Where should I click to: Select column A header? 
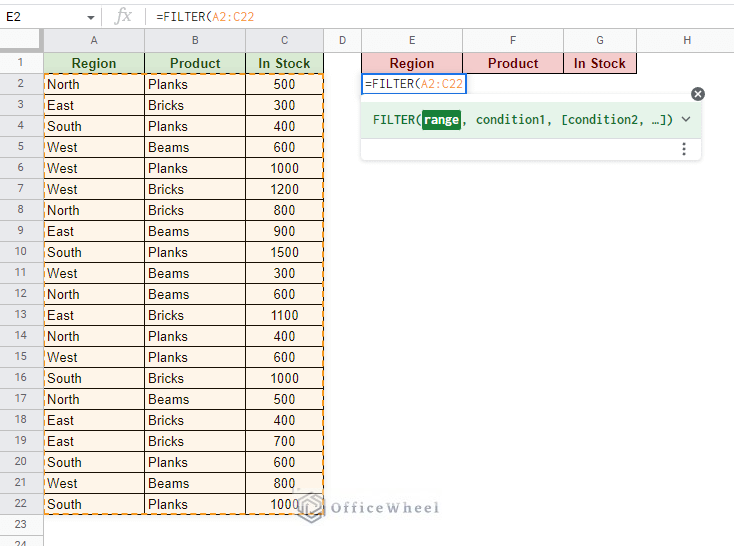(94, 41)
